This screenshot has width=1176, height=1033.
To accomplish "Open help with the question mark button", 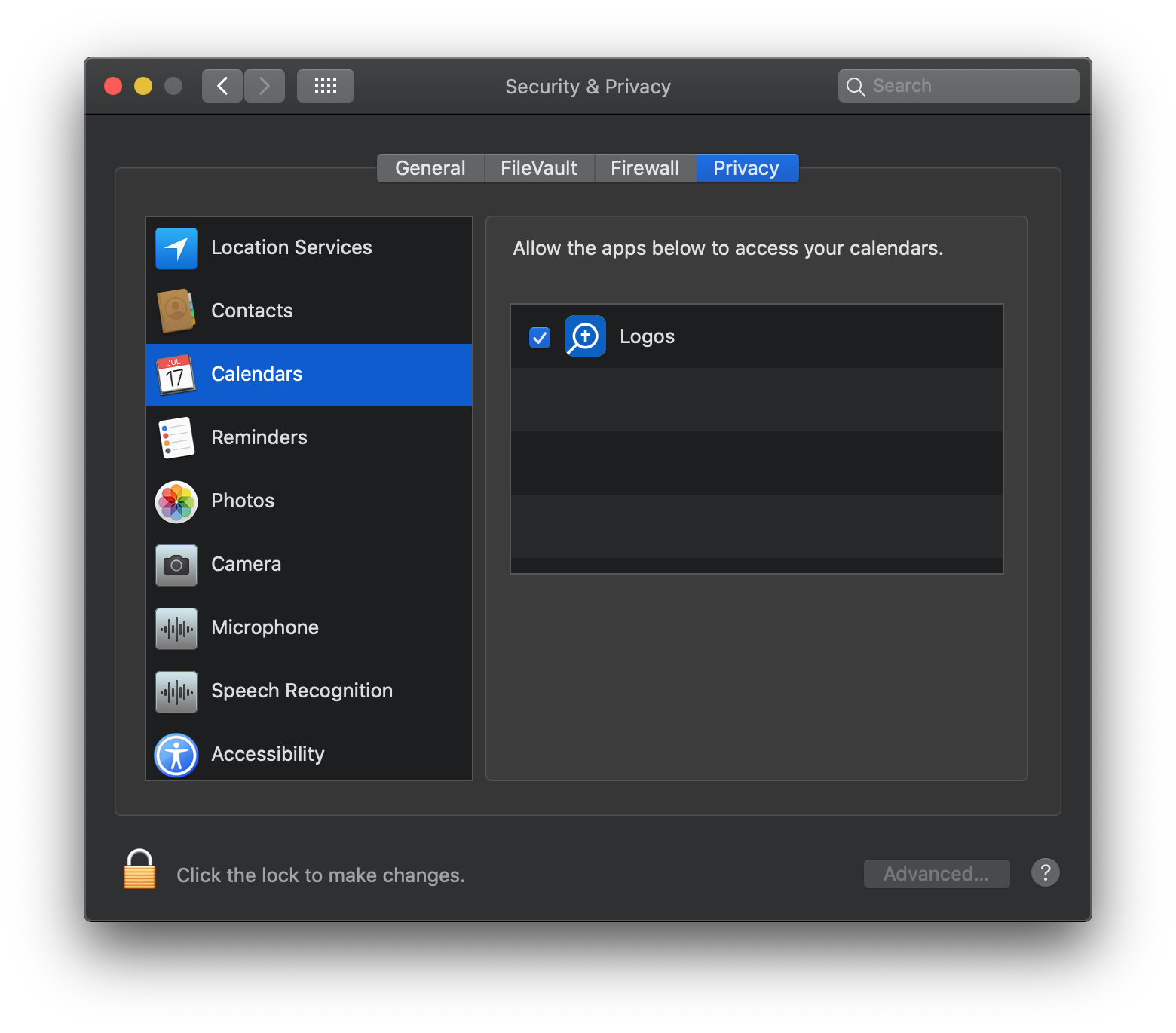I will [1046, 872].
